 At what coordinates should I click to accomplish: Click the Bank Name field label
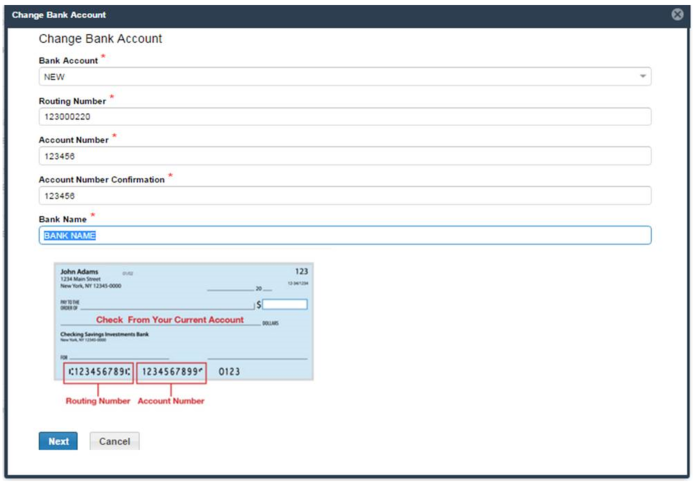tap(63, 219)
